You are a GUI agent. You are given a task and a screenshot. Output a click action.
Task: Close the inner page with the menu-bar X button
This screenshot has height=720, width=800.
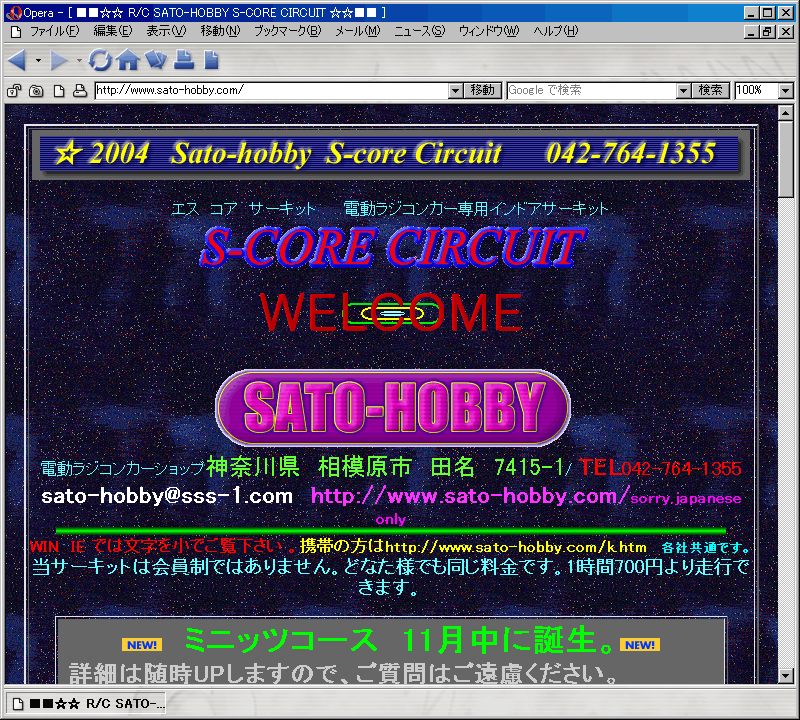pos(786,32)
